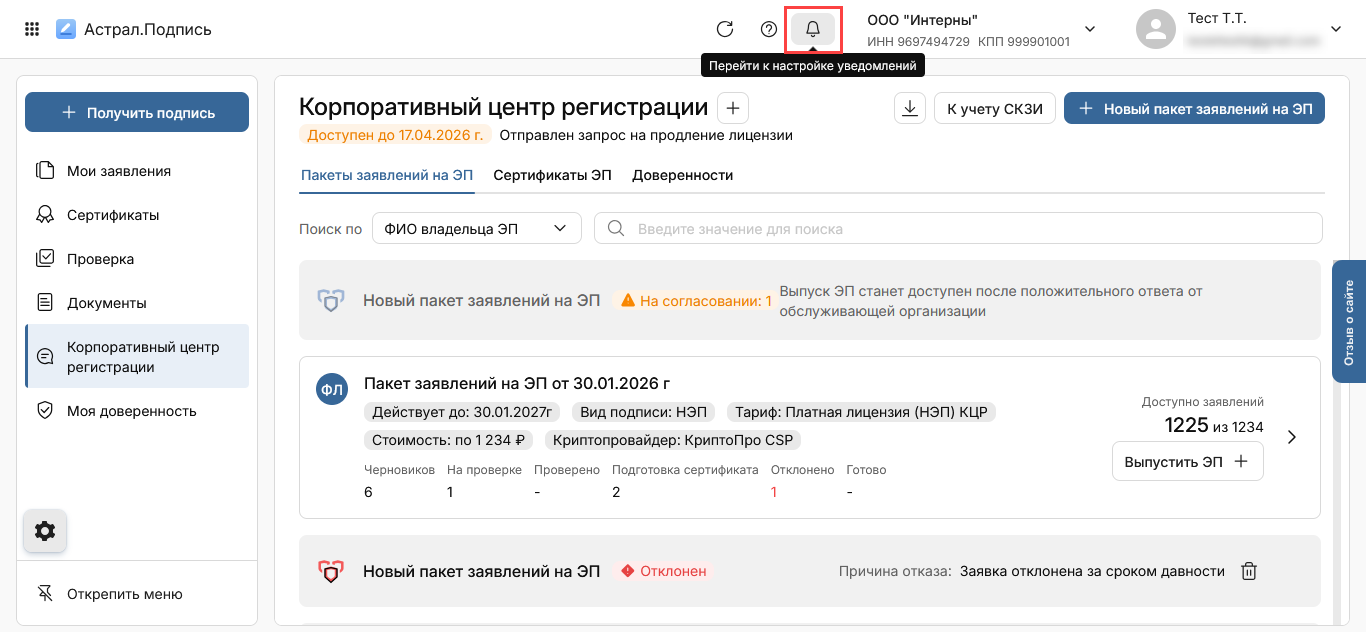Open notification settings bell icon
Screen dimensions: 1366x632
(813, 29)
